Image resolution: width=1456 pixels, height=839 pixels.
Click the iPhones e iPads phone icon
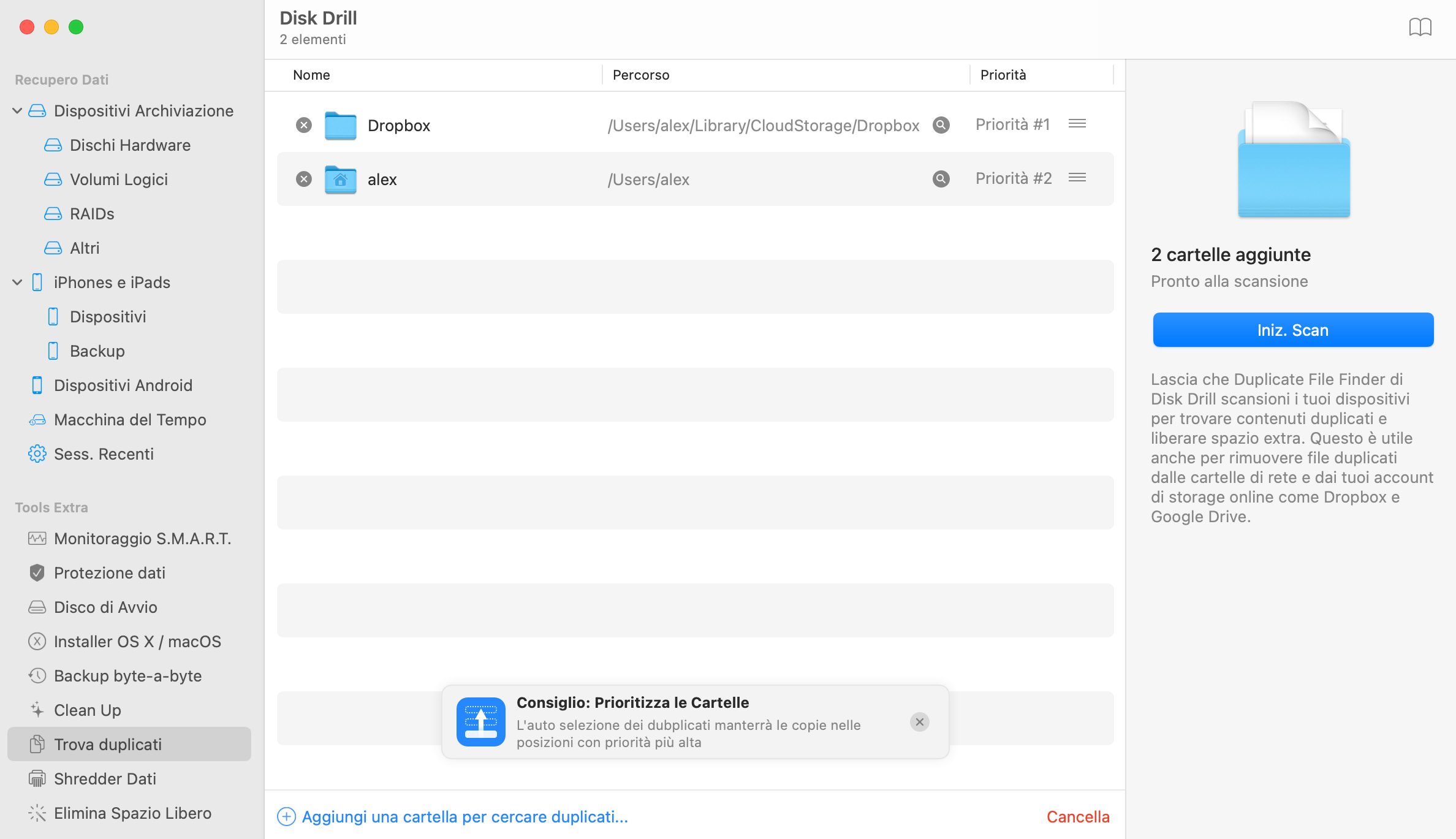37,283
